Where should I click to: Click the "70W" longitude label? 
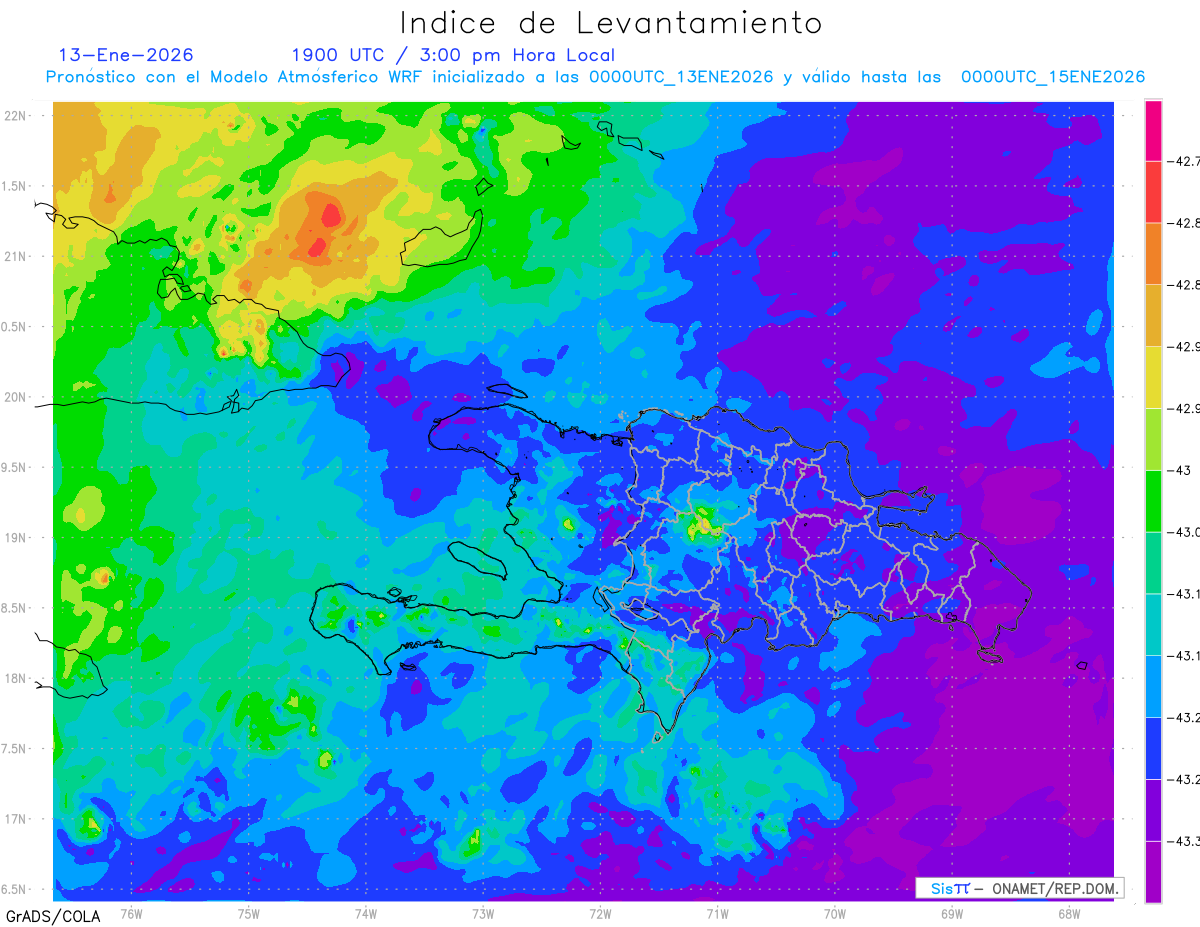coord(835,913)
